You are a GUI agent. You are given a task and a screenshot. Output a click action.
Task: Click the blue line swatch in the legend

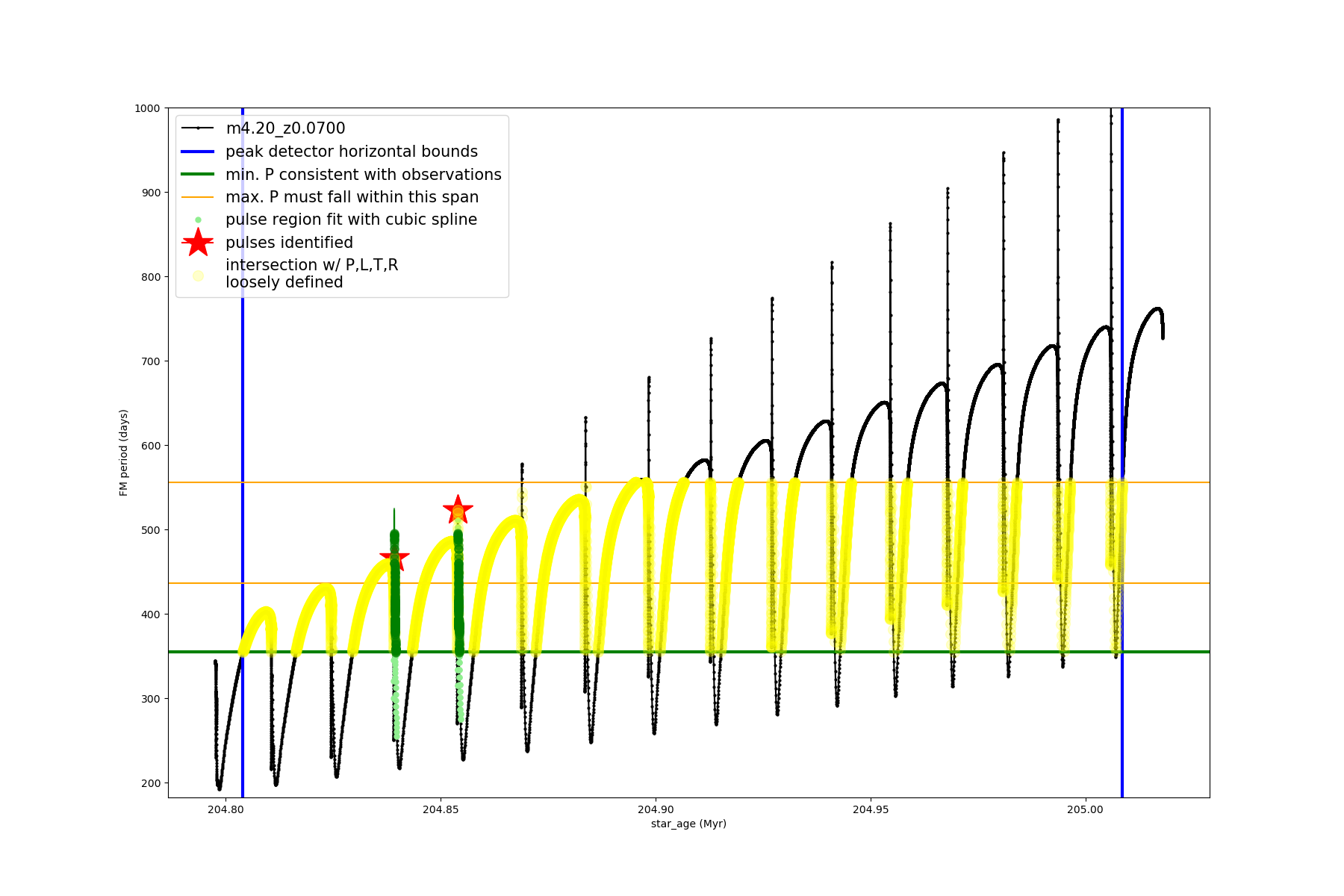(x=198, y=152)
